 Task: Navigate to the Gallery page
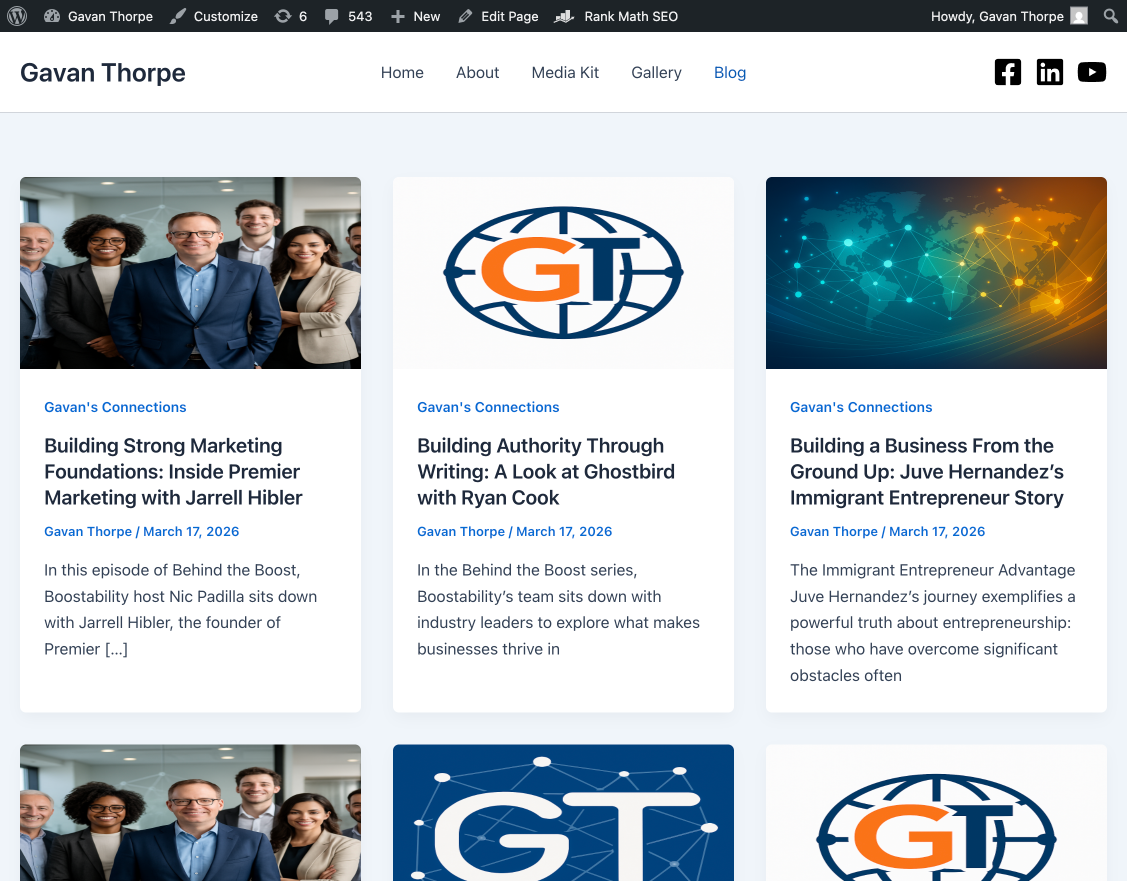tap(656, 72)
